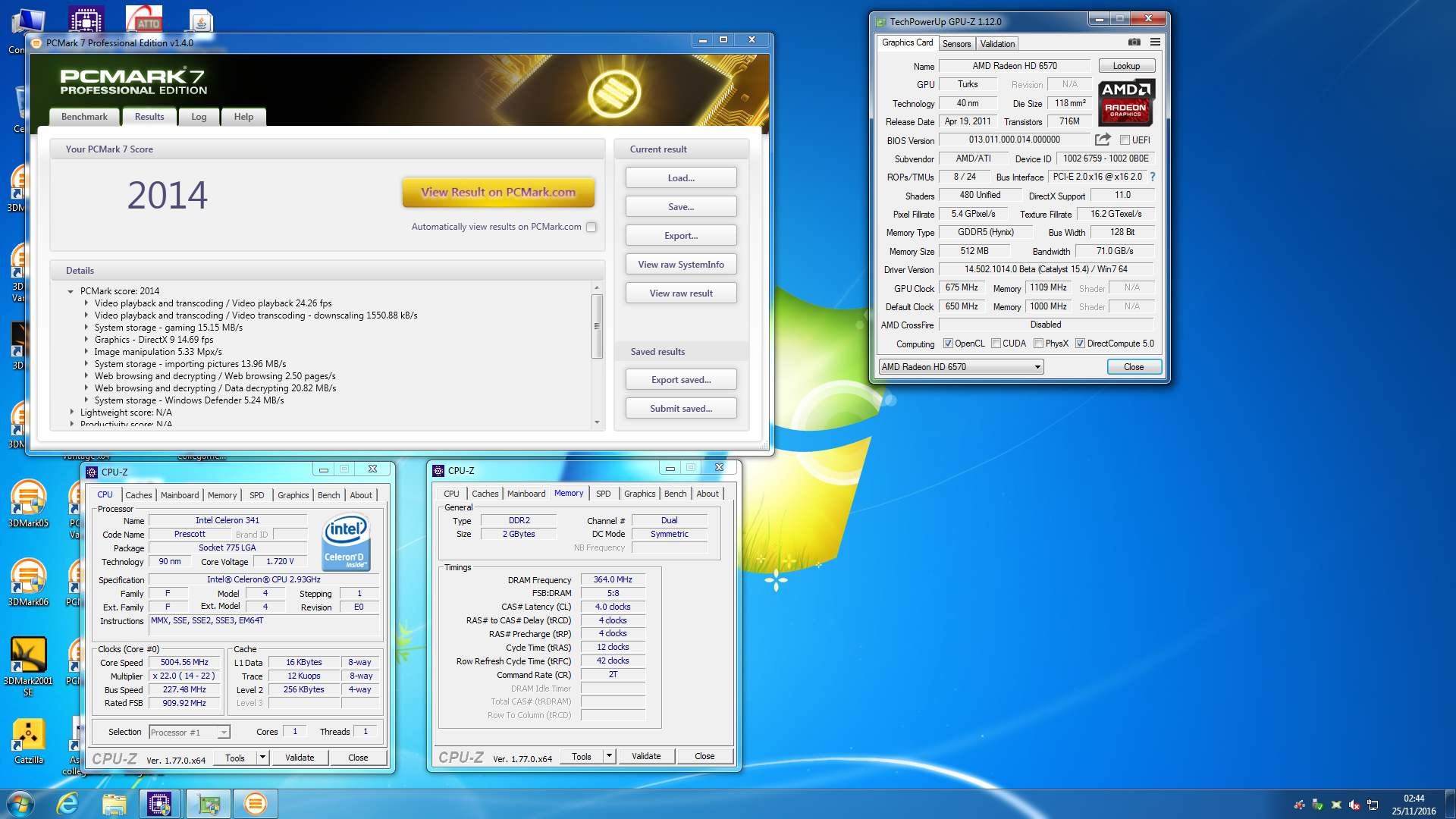Viewport: 1456px width, 819px height.
Task: Open the Processor #1 selection dropdown
Action: (x=190, y=732)
